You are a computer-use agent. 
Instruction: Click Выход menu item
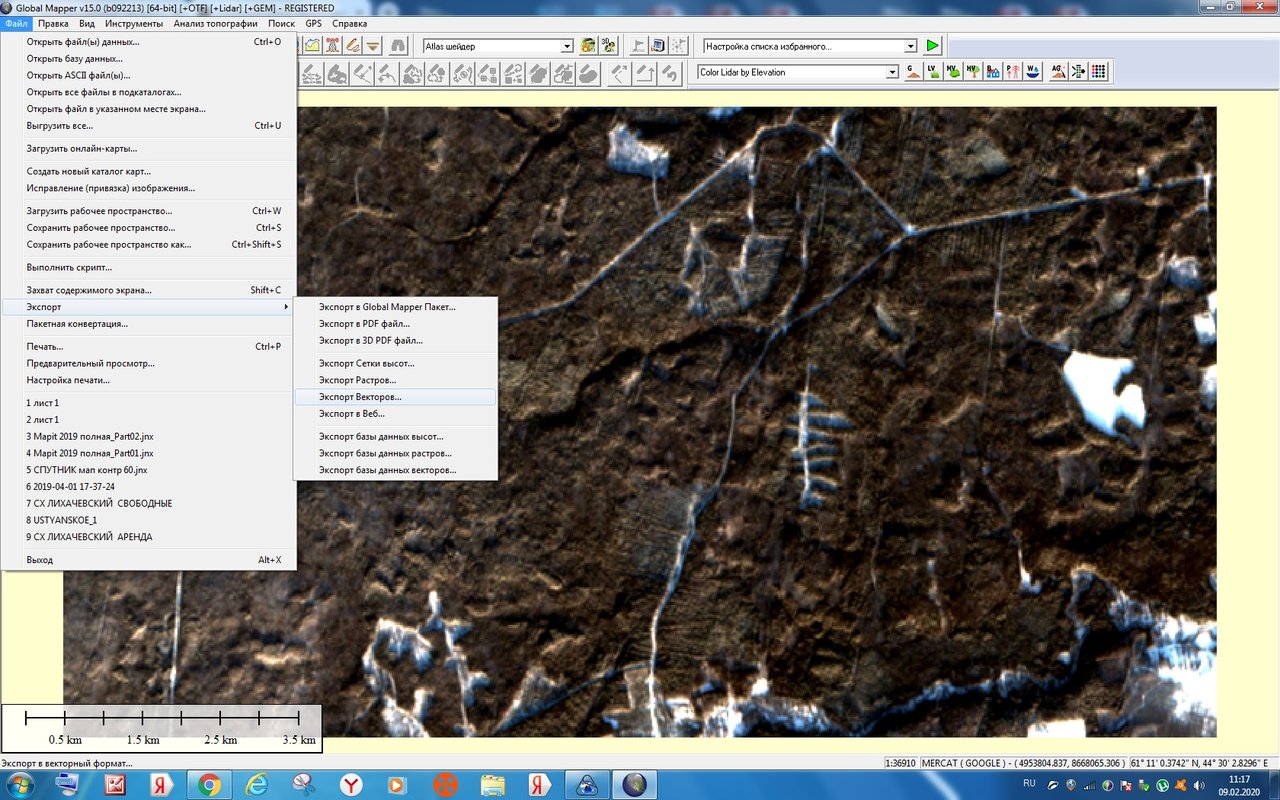click(x=148, y=560)
